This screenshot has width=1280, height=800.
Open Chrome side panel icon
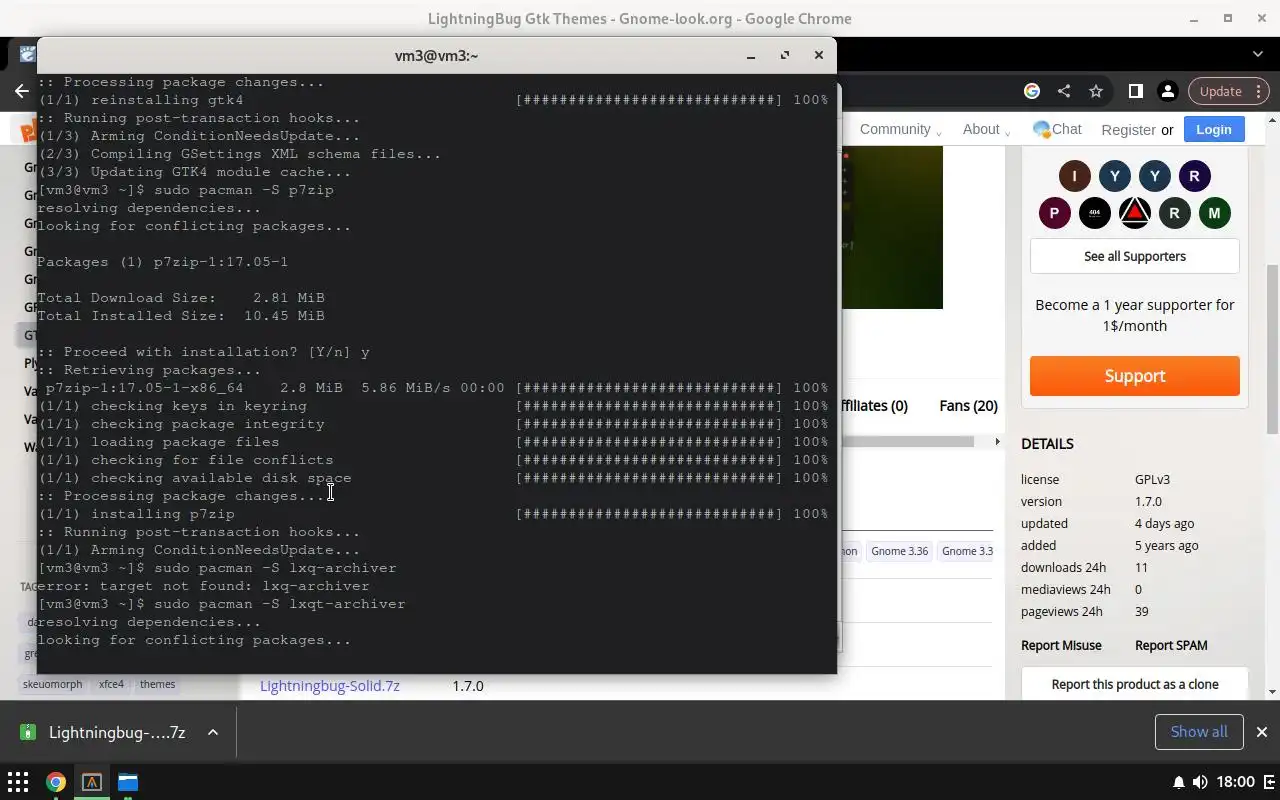[x=1135, y=91]
